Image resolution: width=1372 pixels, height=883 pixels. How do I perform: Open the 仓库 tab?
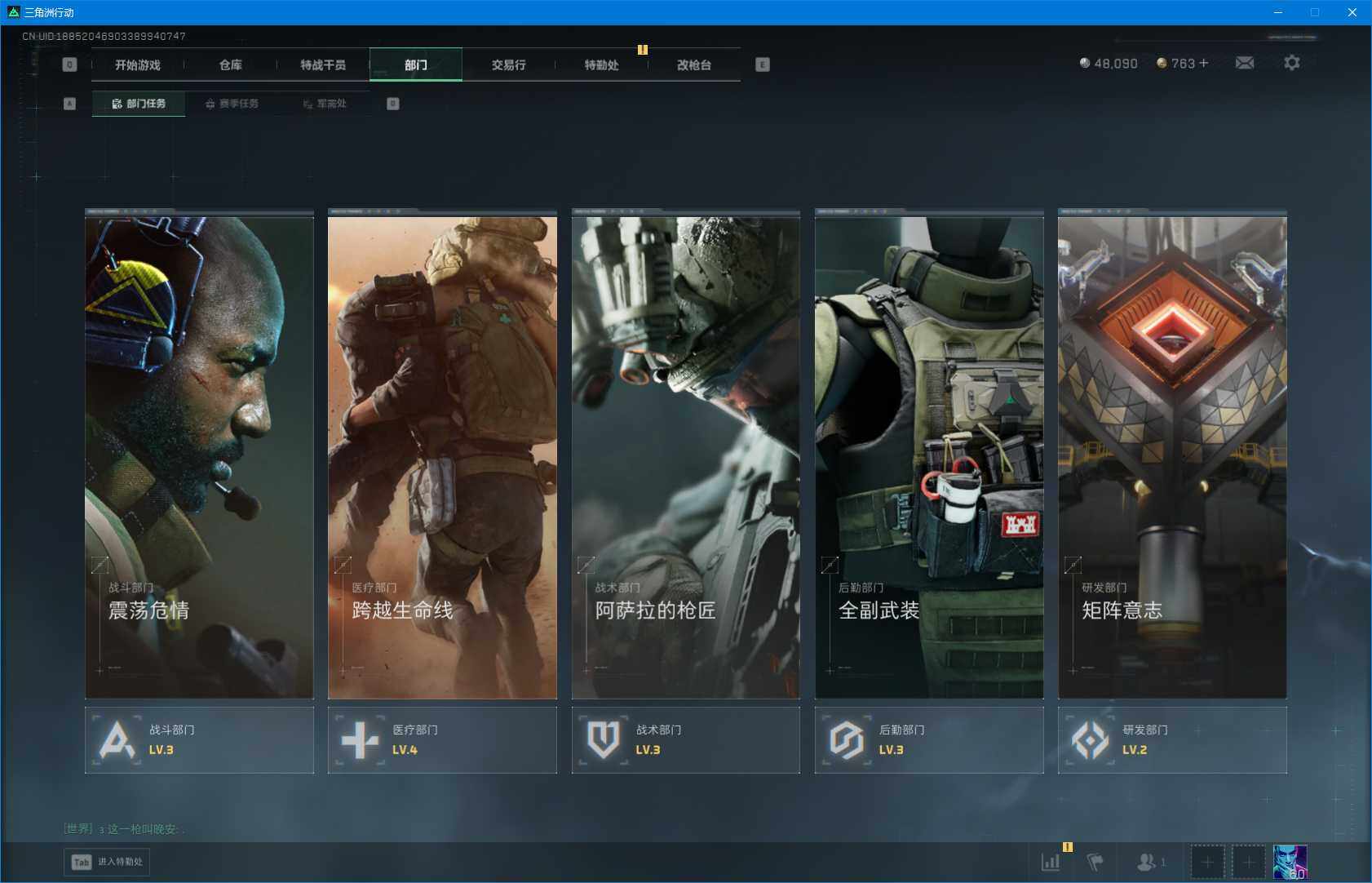(231, 64)
